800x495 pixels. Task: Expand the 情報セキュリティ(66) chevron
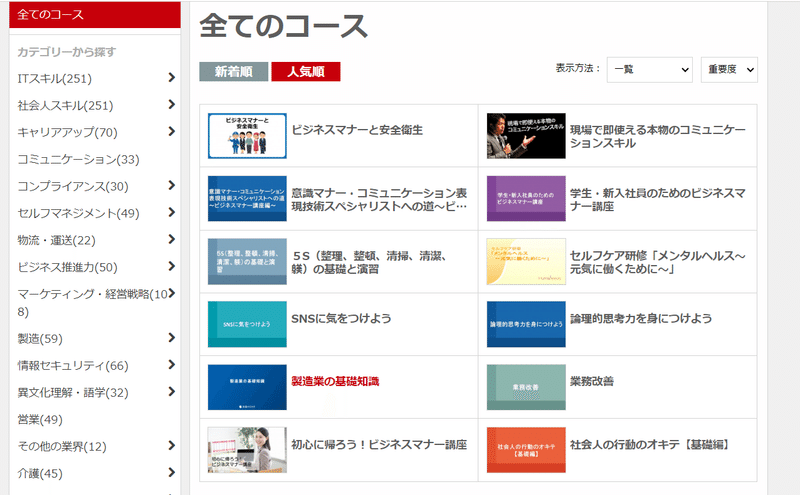171,365
